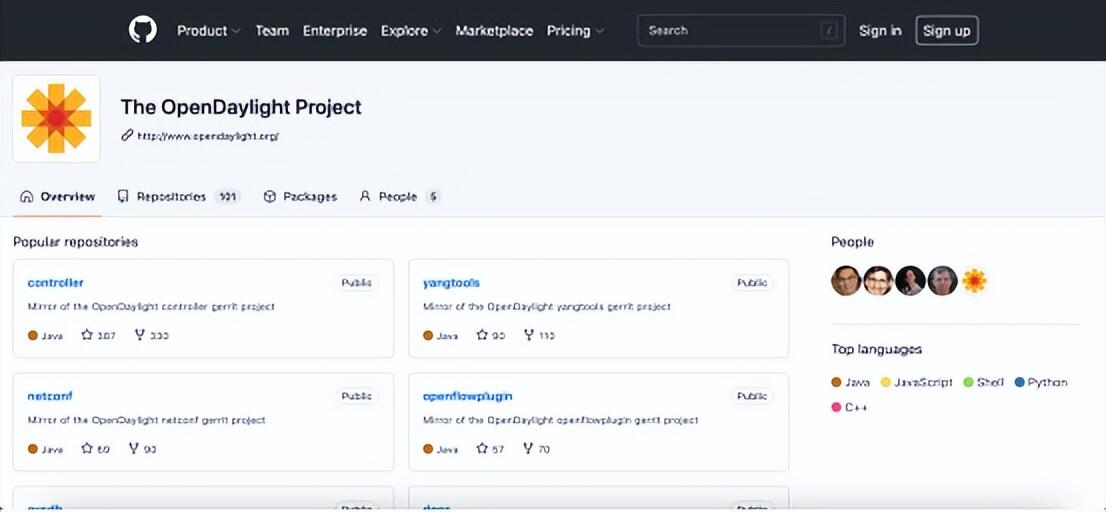Viewport: 1106px width, 512px height.
Task: Expand the Product dropdown menu
Action: click(208, 31)
